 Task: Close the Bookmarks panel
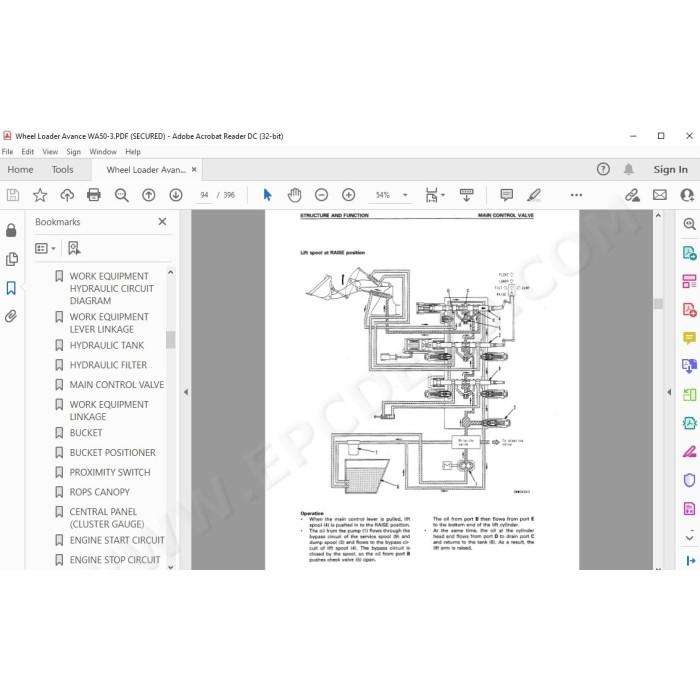click(162, 222)
